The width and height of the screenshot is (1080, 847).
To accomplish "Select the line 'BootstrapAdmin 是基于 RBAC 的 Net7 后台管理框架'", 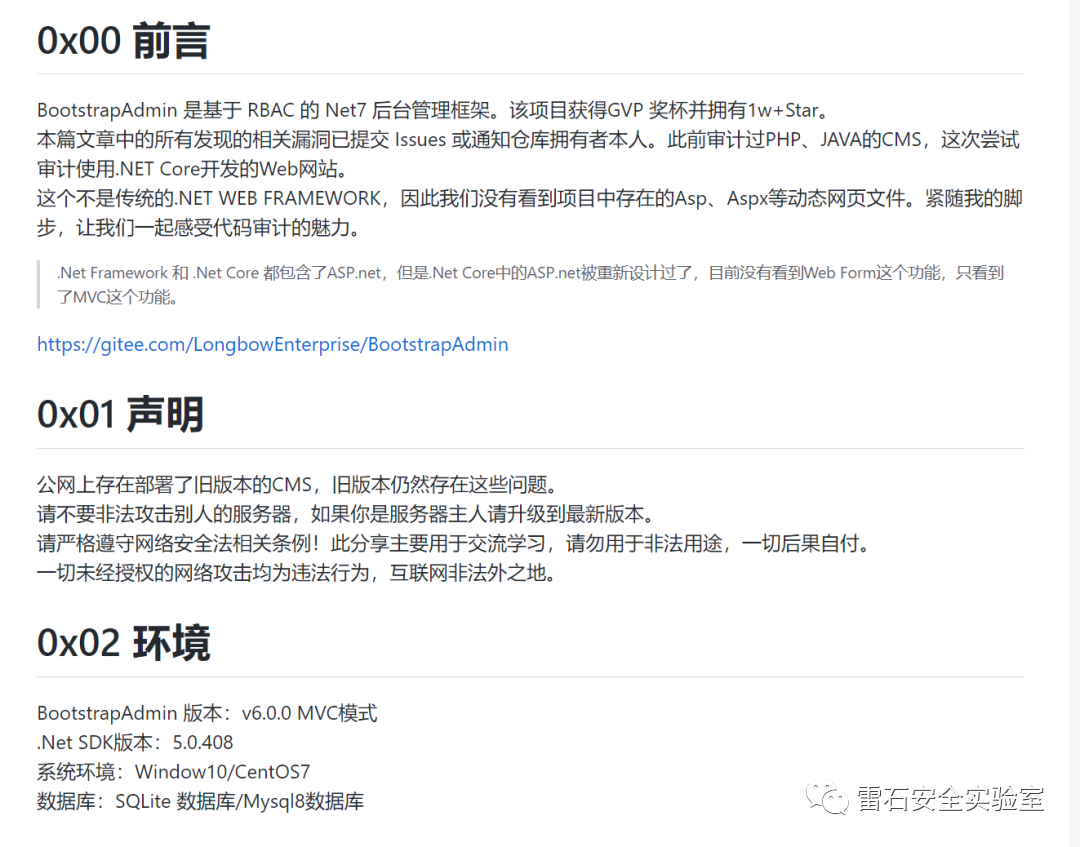I will click(435, 110).
